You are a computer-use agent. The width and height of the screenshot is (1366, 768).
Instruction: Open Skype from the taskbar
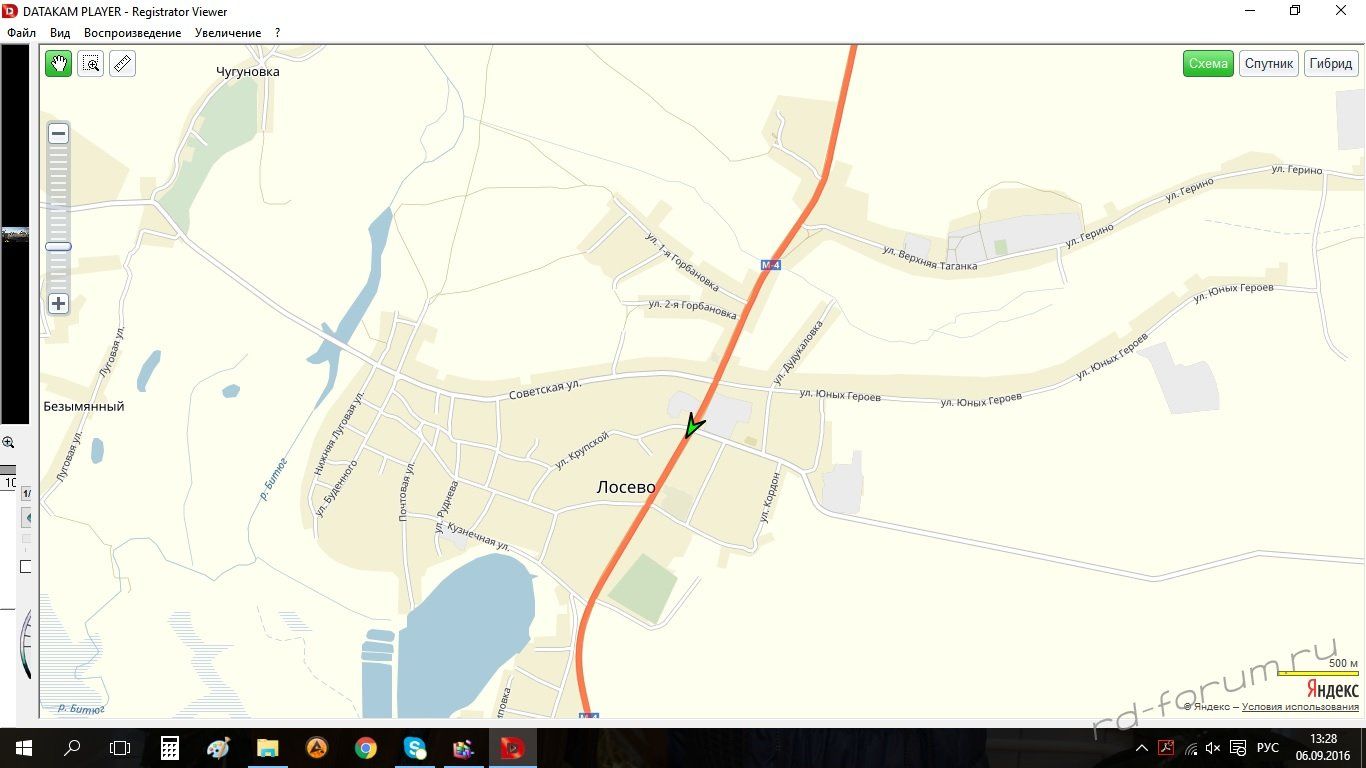414,747
